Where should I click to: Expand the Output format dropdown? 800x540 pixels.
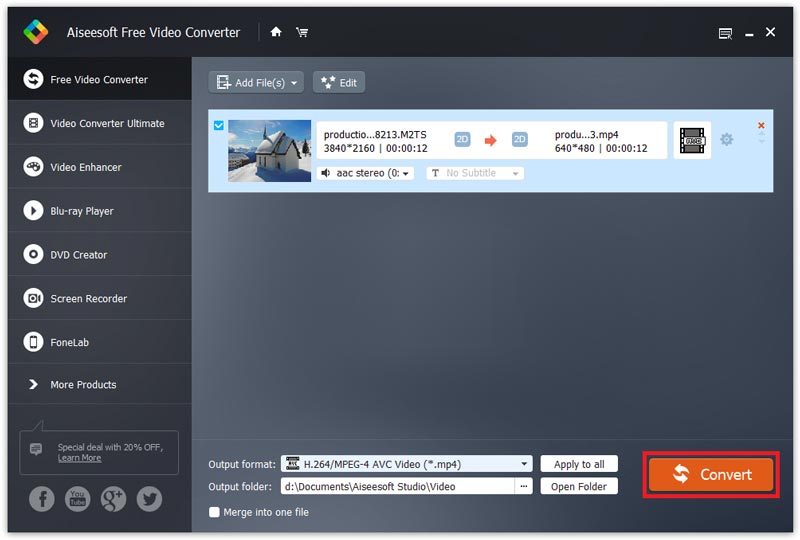[525, 464]
